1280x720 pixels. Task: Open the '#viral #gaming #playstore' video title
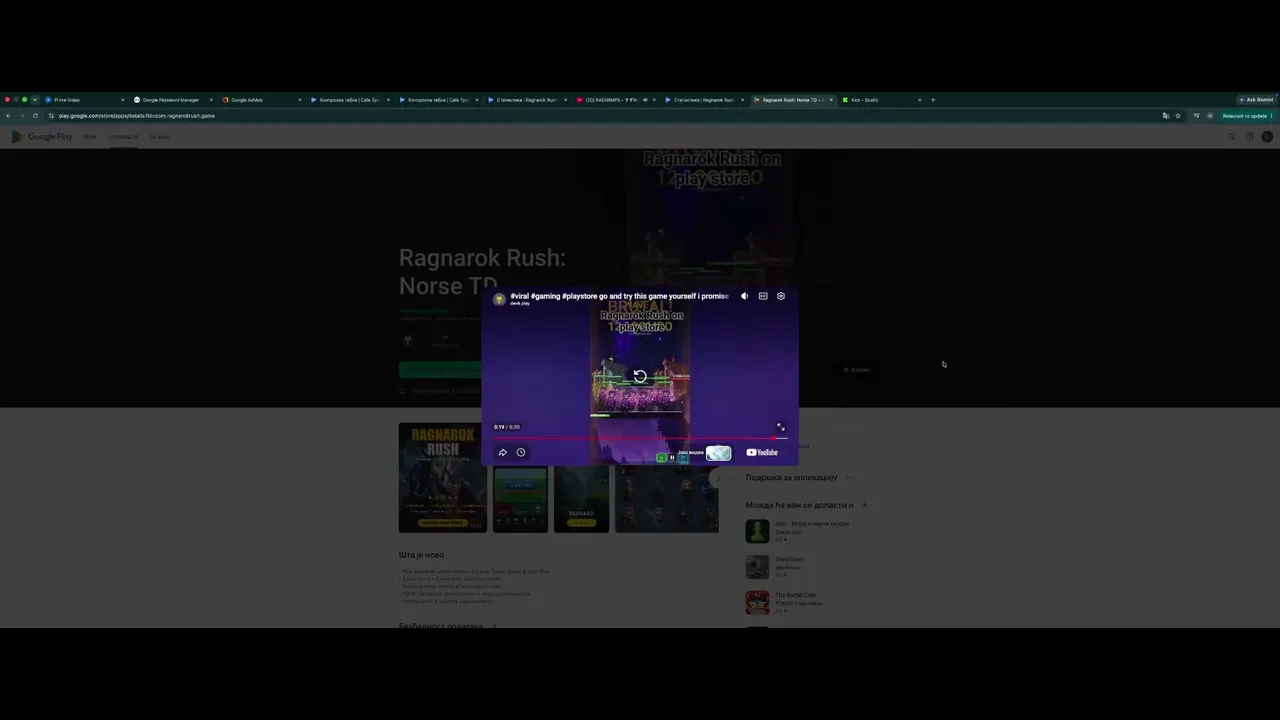tap(619, 296)
